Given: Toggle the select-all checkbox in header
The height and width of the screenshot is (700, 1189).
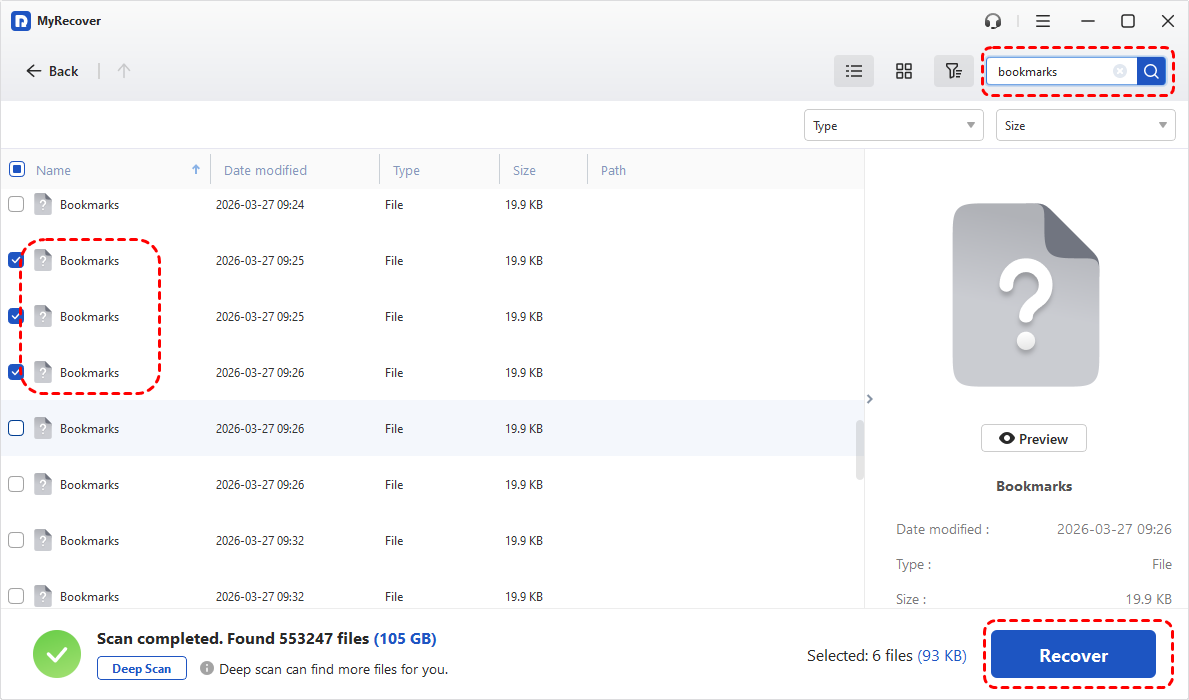Looking at the screenshot, I should [x=17, y=169].
